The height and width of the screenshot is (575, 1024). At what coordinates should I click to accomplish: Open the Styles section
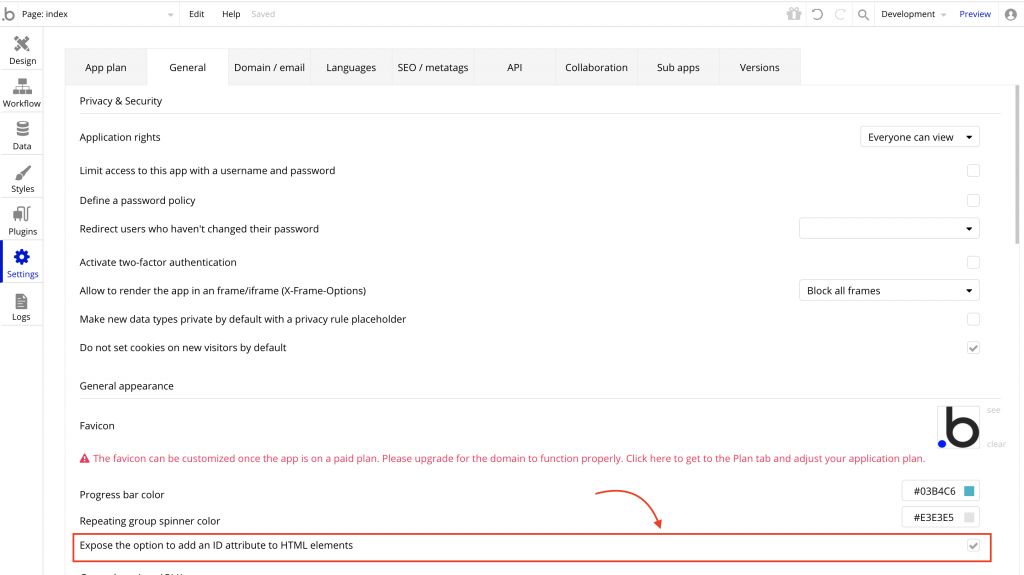22,178
